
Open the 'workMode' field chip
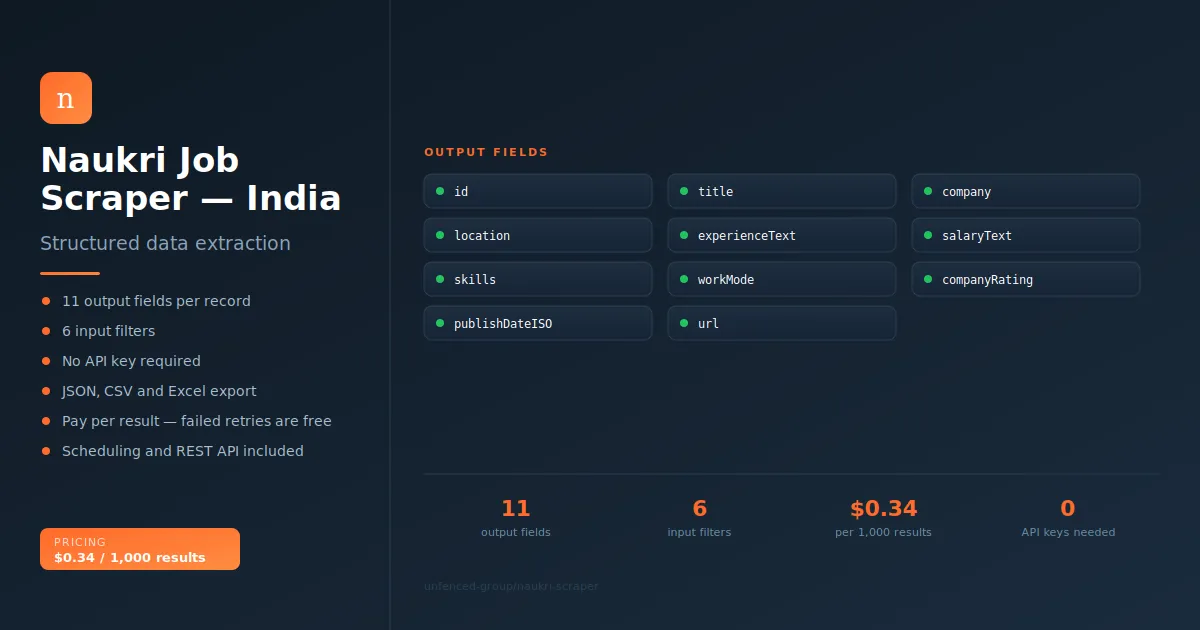782,279
